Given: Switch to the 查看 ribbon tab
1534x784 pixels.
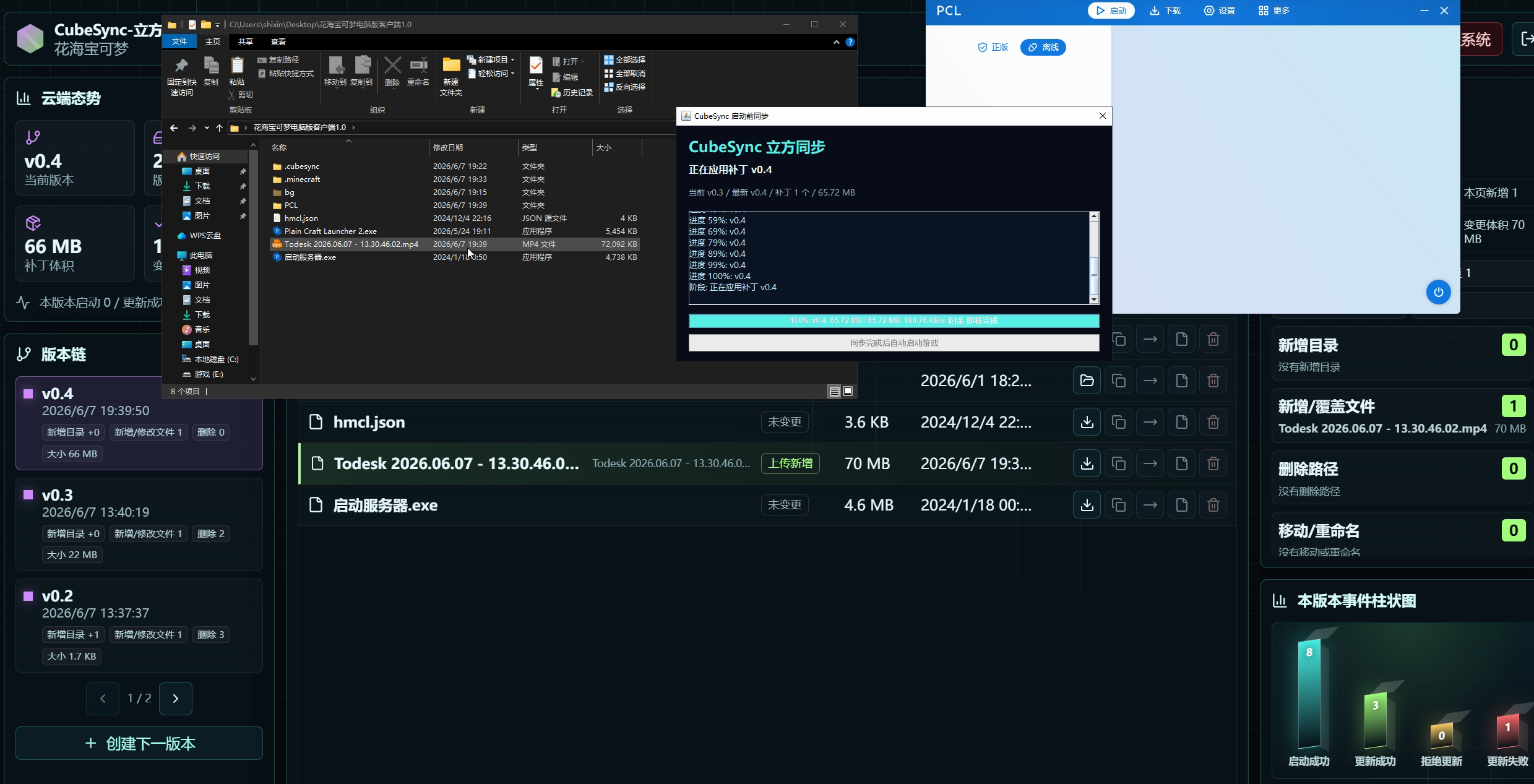Looking at the screenshot, I should pyautogui.click(x=278, y=41).
